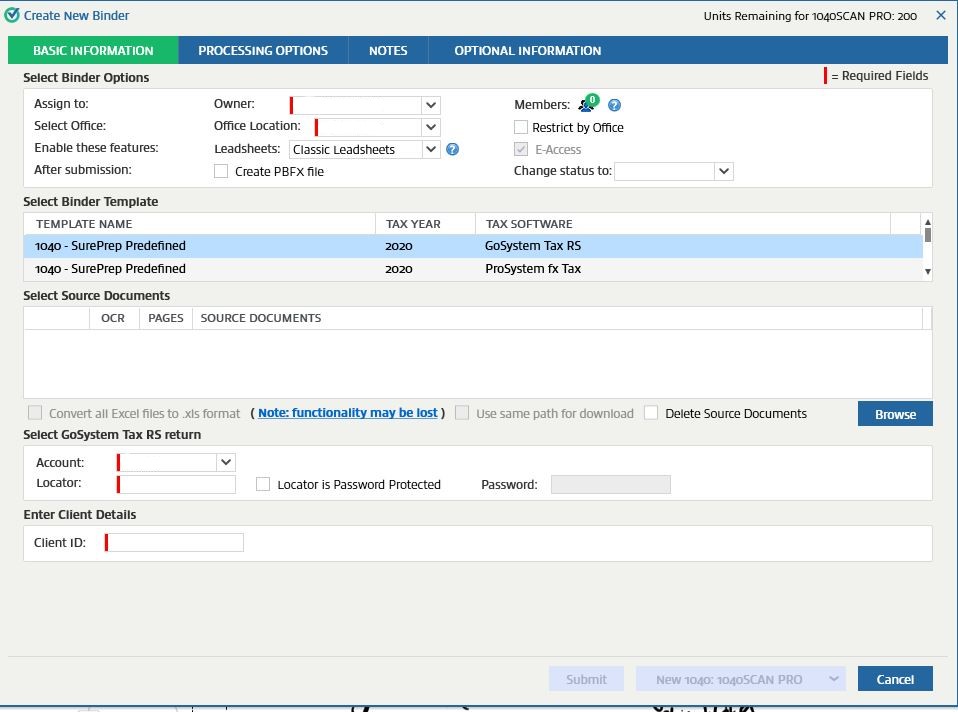The height and width of the screenshot is (712, 958).
Task: Check Create PBFX file option
Action: [221, 171]
